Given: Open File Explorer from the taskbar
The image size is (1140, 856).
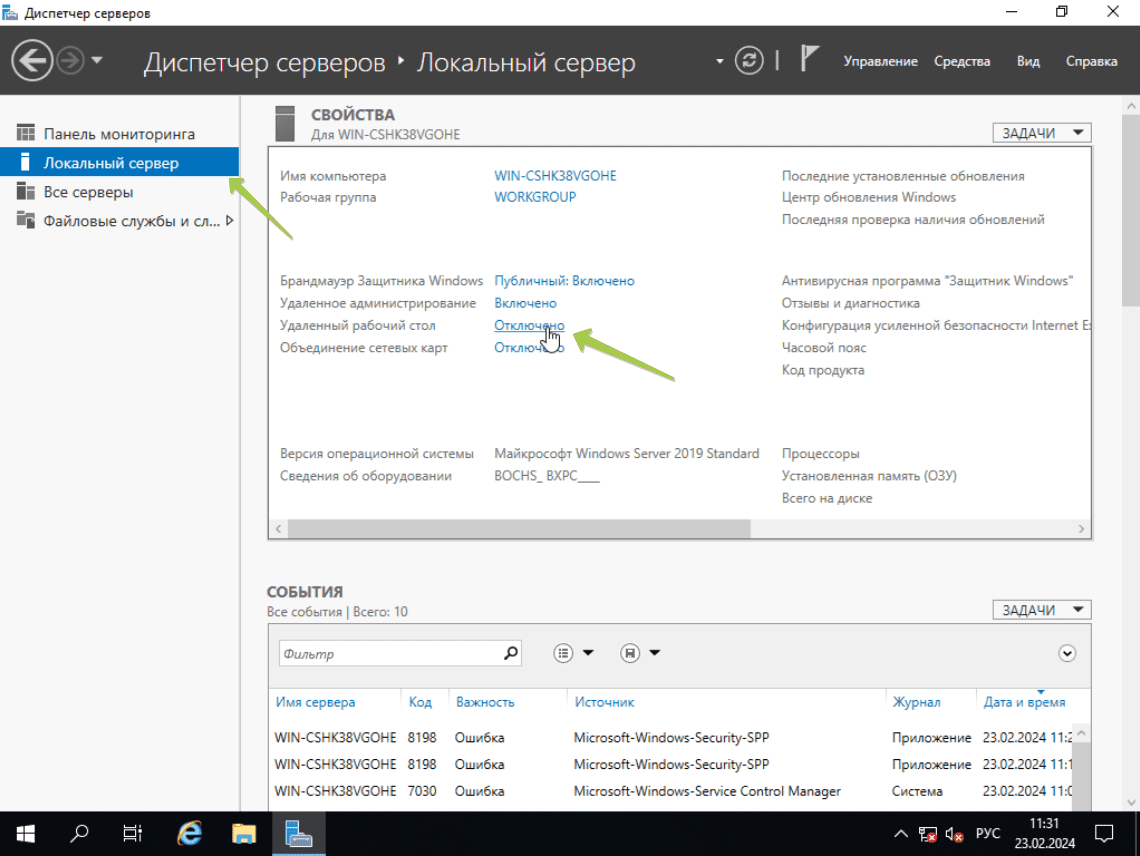Looking at the screenshot, I should pyautogui.click(x=244, y=833).
